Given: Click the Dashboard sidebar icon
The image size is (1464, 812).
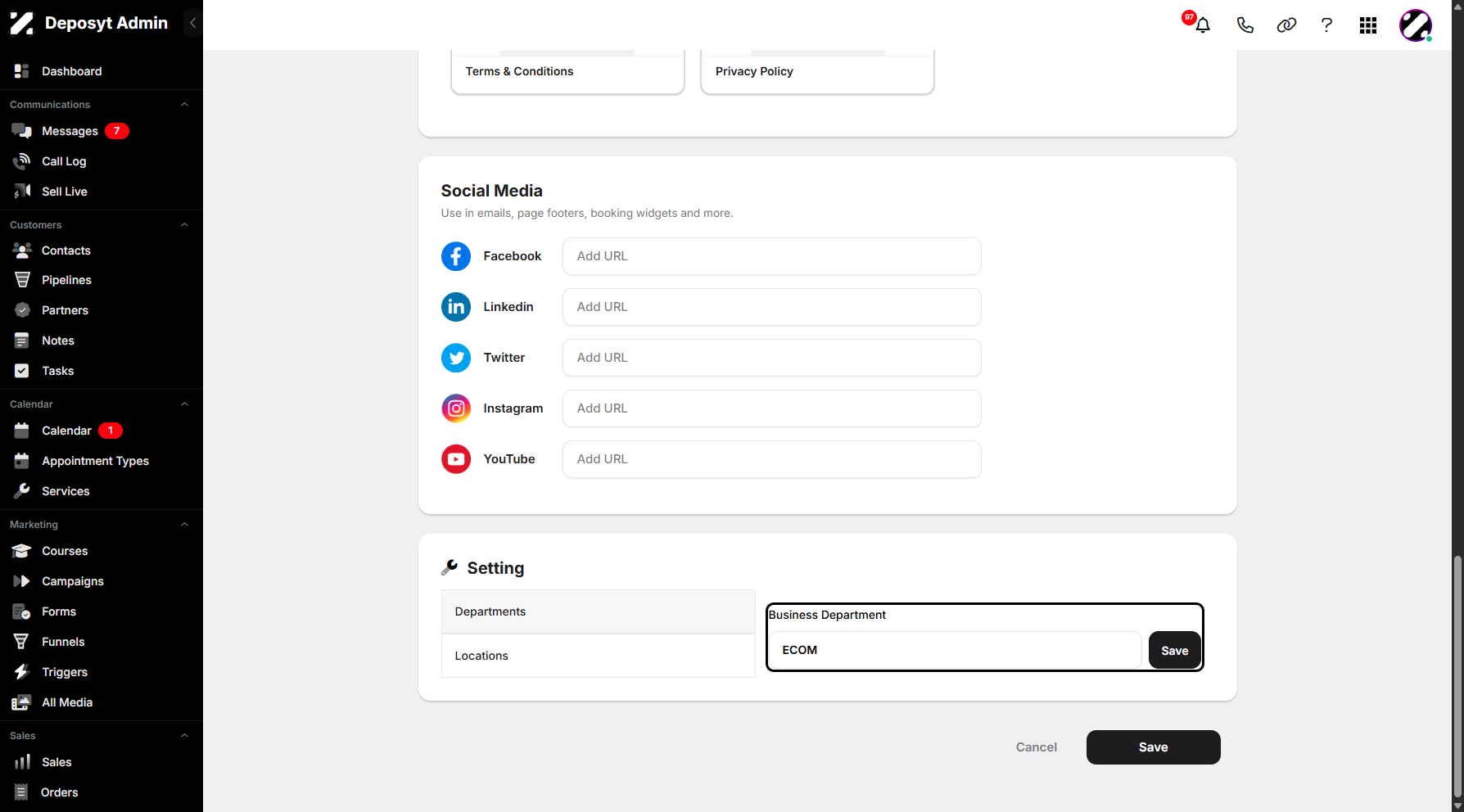Looking at the screenshot, I should pos(22,71).
